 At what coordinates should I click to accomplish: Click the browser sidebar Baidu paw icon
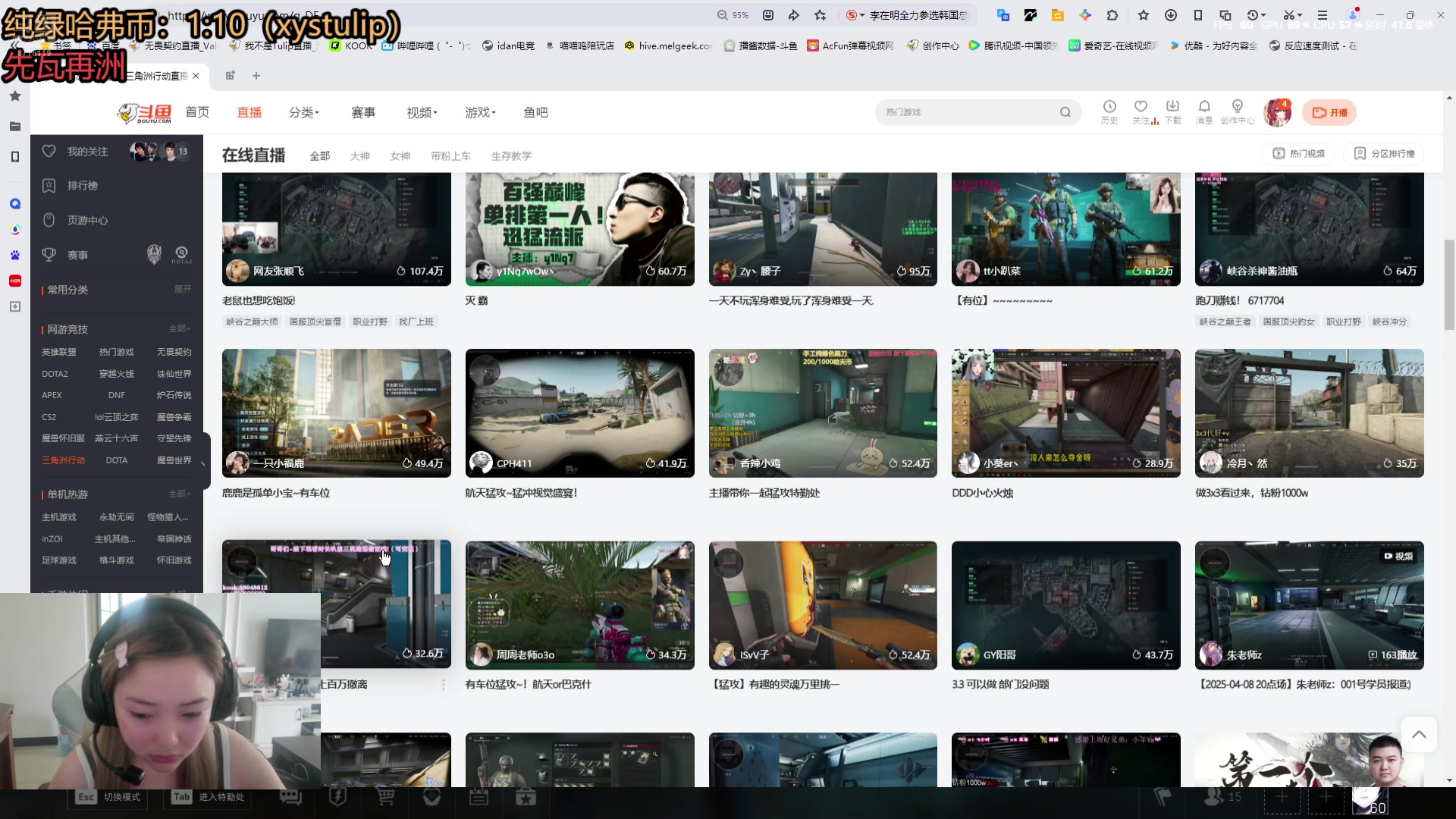[15, 255]
